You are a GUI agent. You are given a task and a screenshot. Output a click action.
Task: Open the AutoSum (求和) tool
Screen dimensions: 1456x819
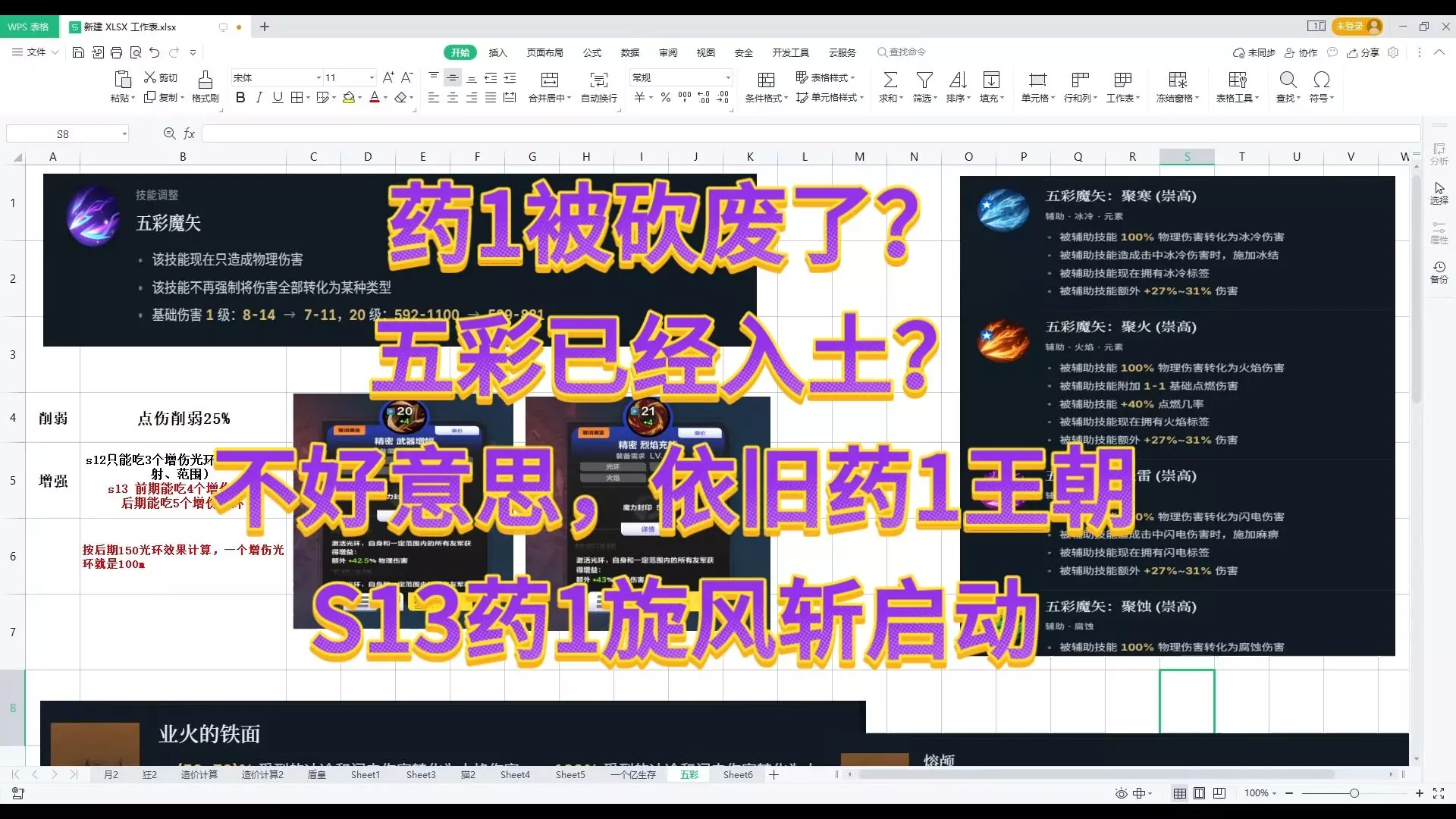pyautogui.click(x=890, y=86)
